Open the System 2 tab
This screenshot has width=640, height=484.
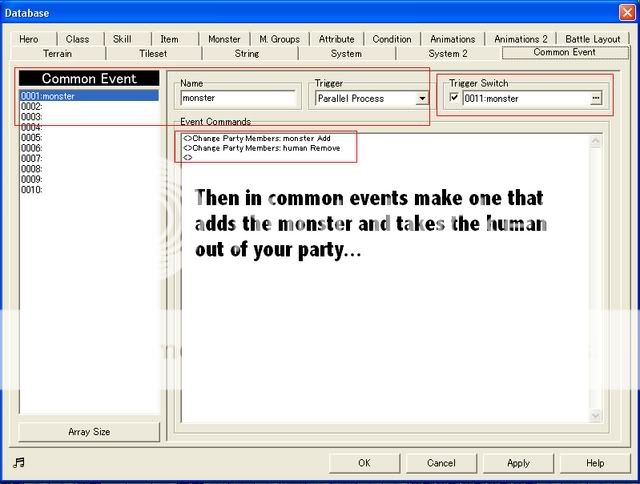tap(448, 53)
